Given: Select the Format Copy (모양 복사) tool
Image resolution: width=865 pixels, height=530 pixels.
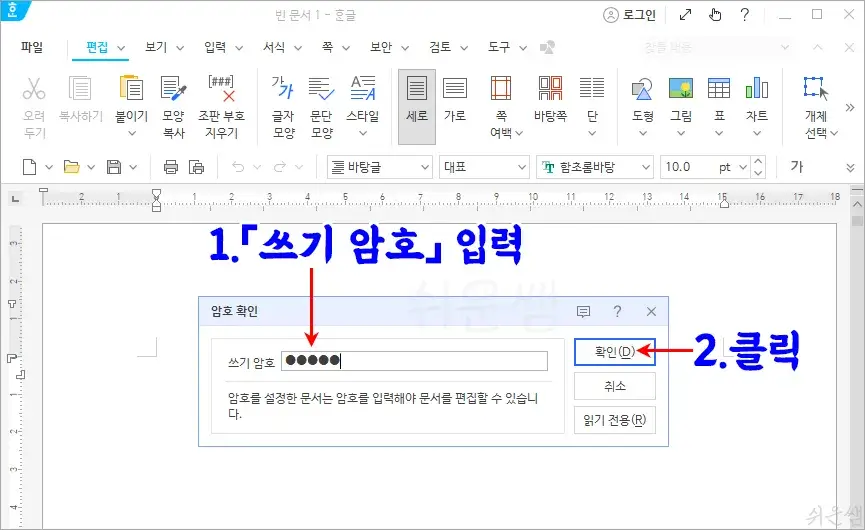Looking at the screenshot, I should 173,106.
